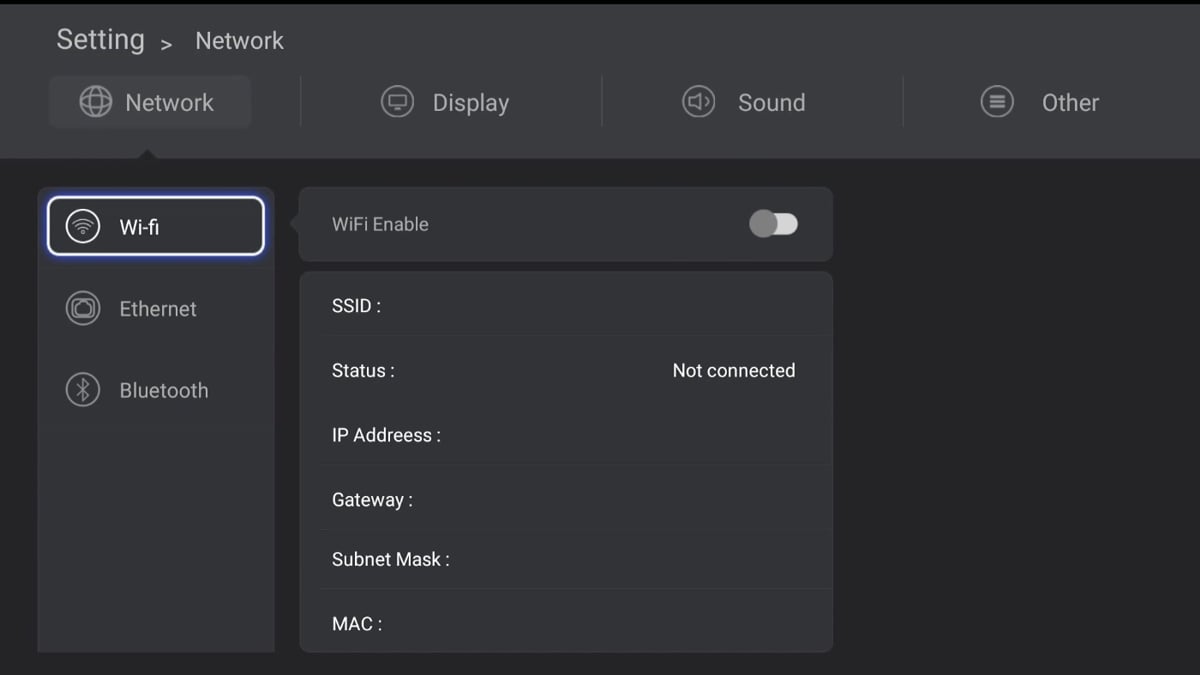The width and height of the screenshot is (1200, 675).
Task: Switch to the Display tab
Action: click(x=470, y=103)
